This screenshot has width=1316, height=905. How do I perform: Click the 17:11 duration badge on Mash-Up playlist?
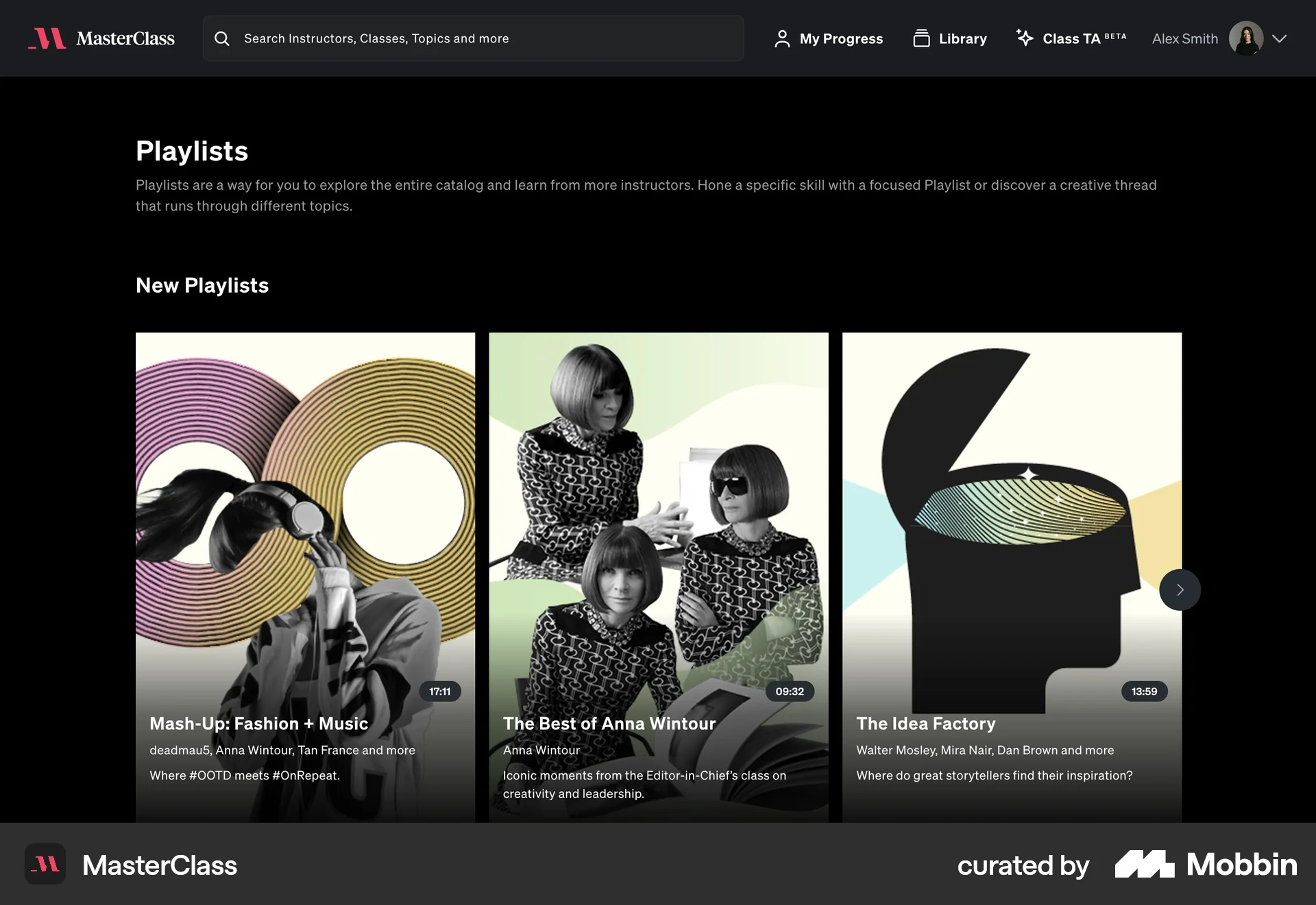point(439,692)
